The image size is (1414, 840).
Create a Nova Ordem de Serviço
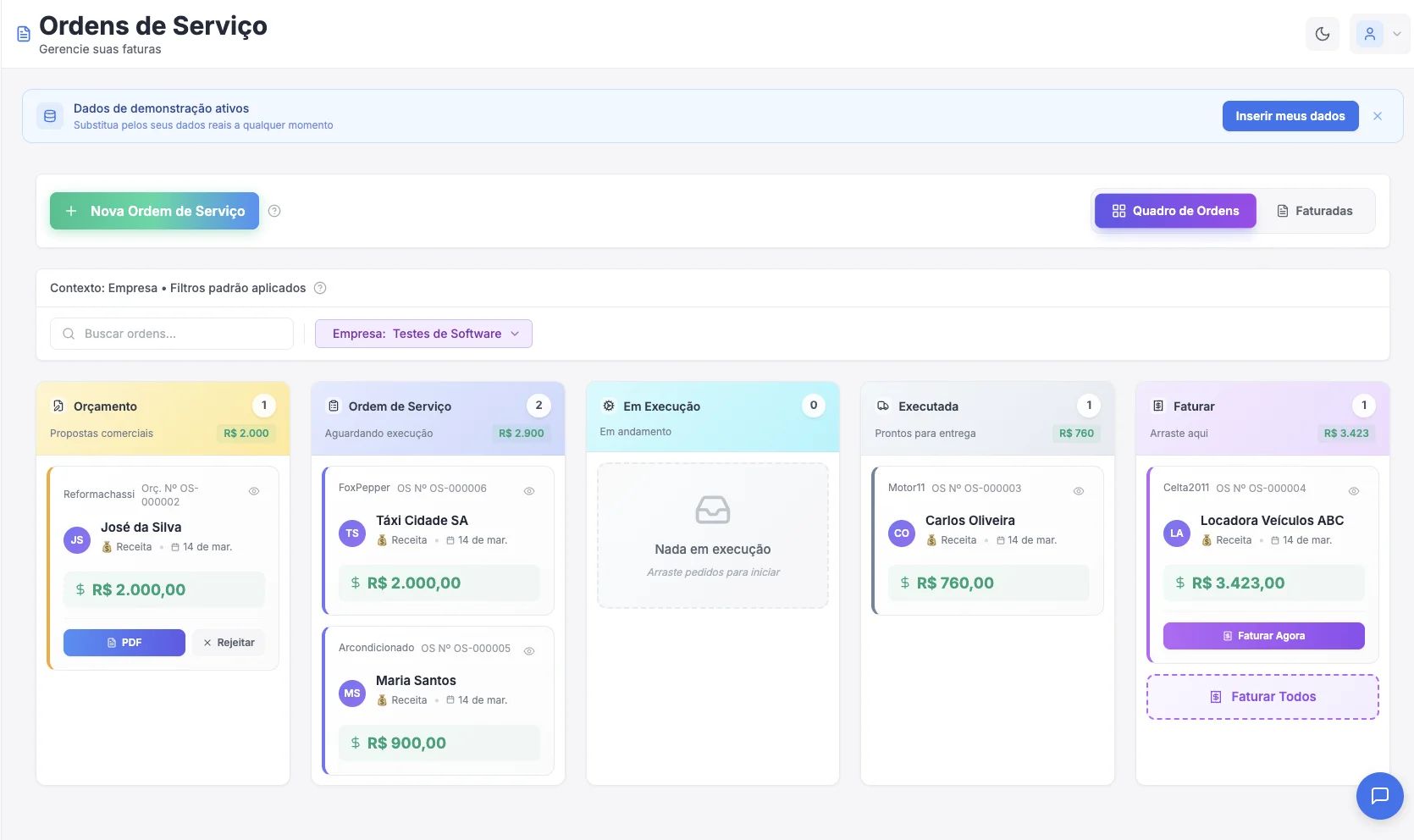(154, 211)
